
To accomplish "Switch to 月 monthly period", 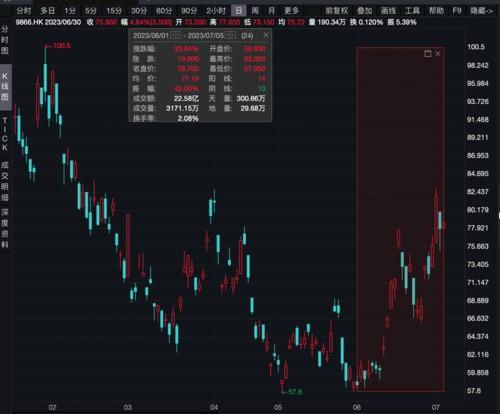I will click(x=272, y=11).
